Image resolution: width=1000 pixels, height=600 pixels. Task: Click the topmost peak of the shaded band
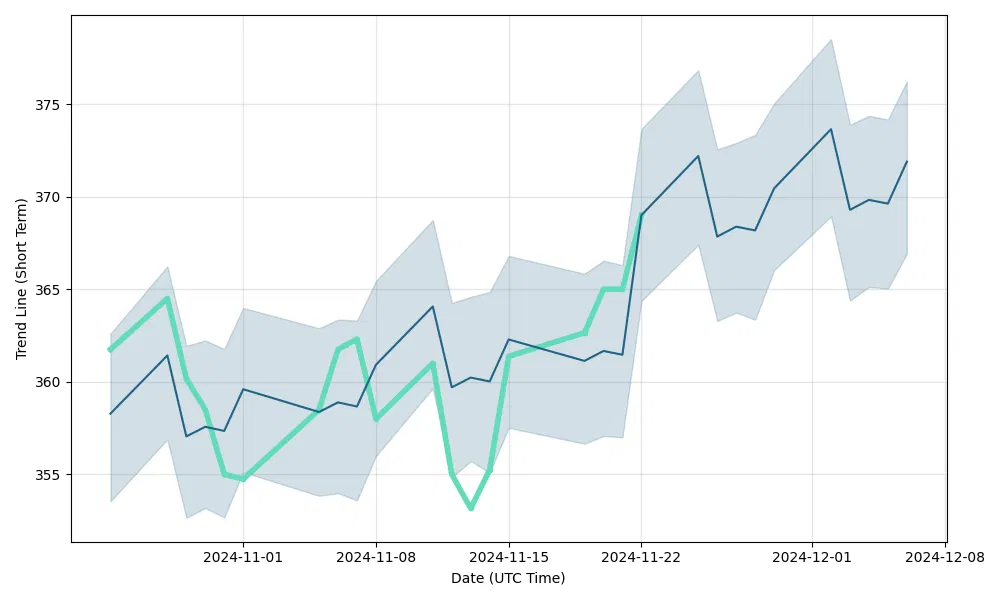pyautogui.click(x=831, y=40)
